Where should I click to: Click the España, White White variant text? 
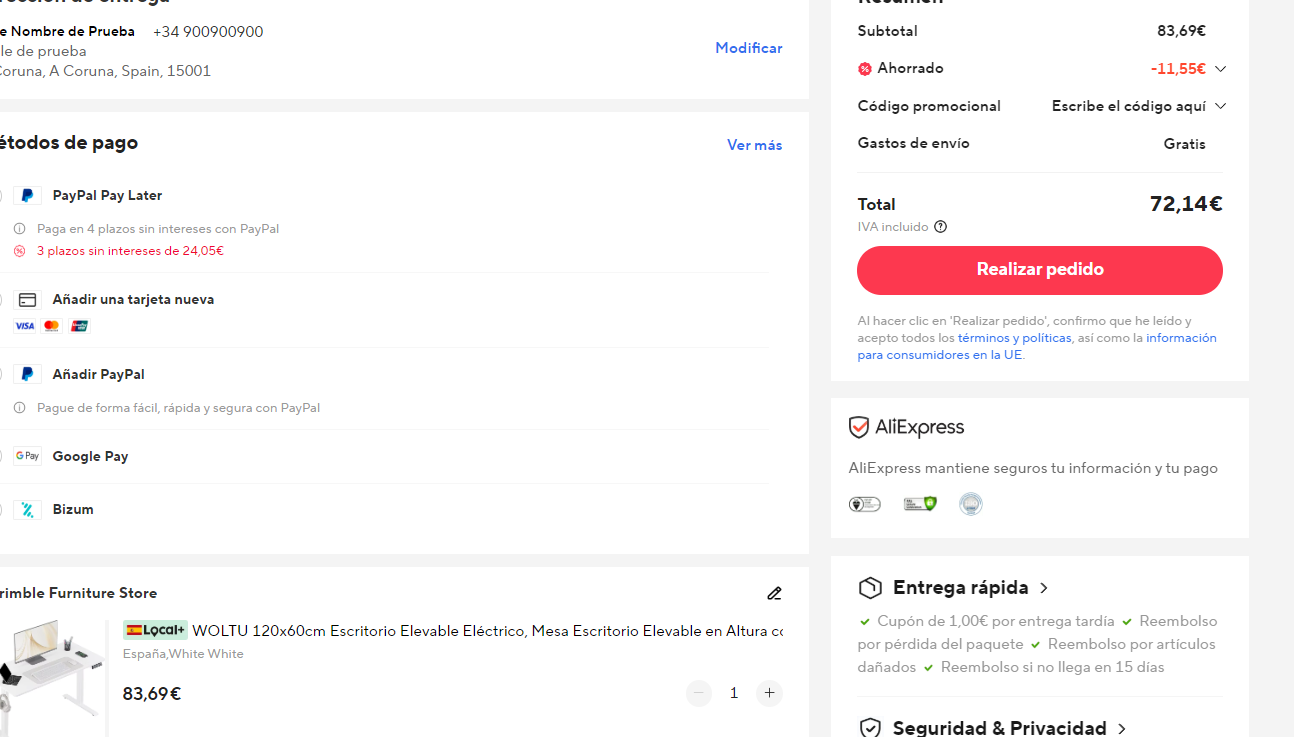pos(183,654)
